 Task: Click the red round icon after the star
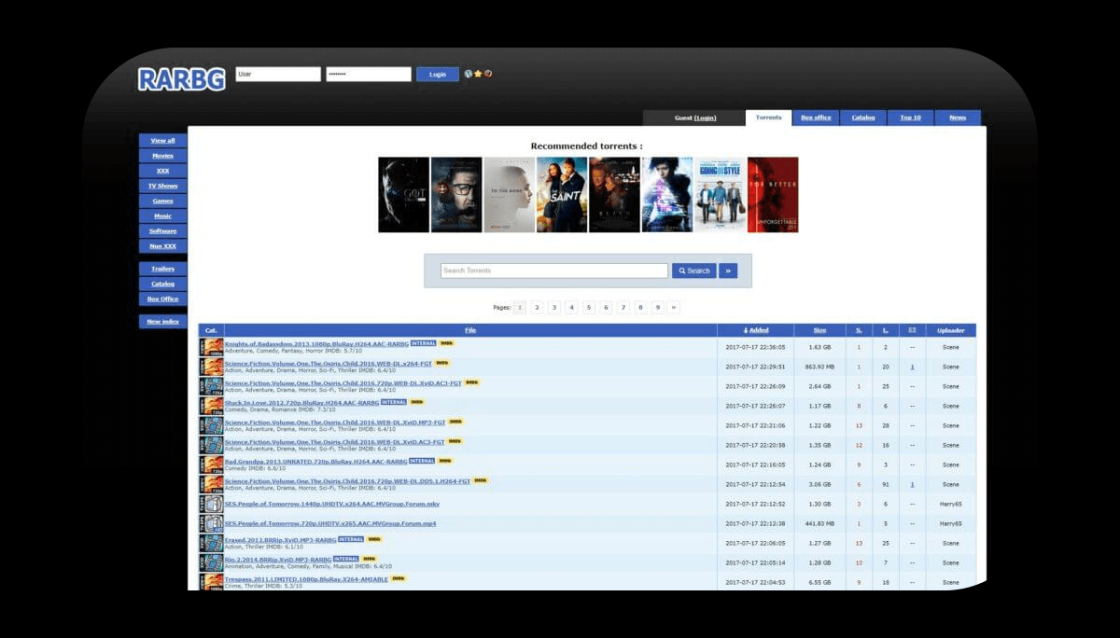point(488,74)
